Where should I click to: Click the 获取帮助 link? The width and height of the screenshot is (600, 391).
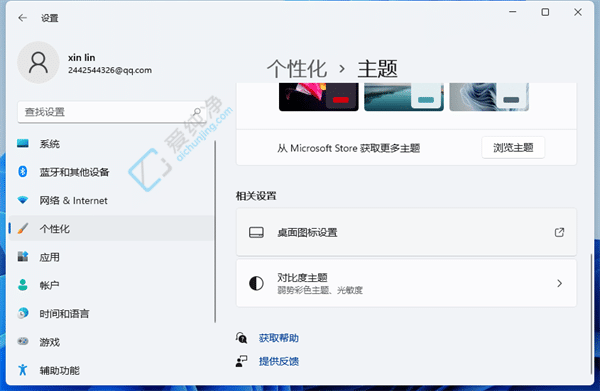pos(279,338)
